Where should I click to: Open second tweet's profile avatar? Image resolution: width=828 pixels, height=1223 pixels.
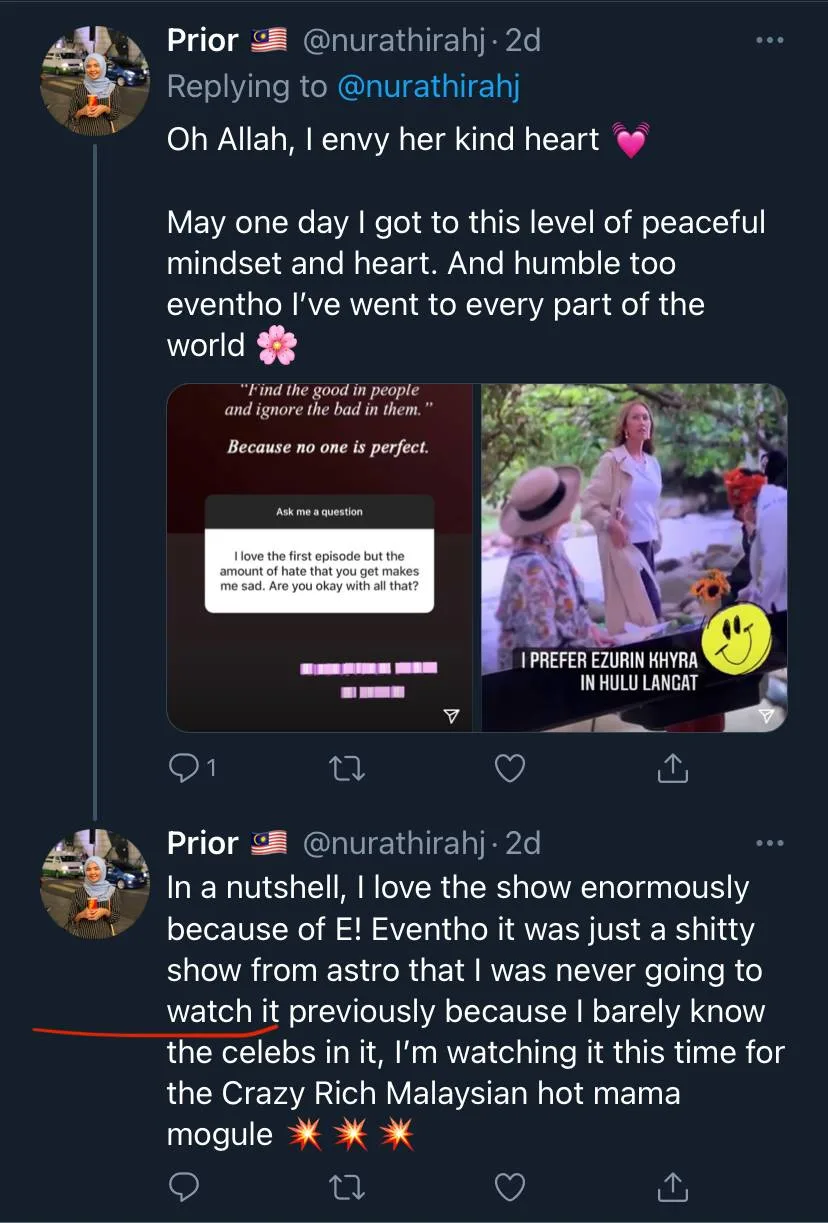(x=95, y=882)
